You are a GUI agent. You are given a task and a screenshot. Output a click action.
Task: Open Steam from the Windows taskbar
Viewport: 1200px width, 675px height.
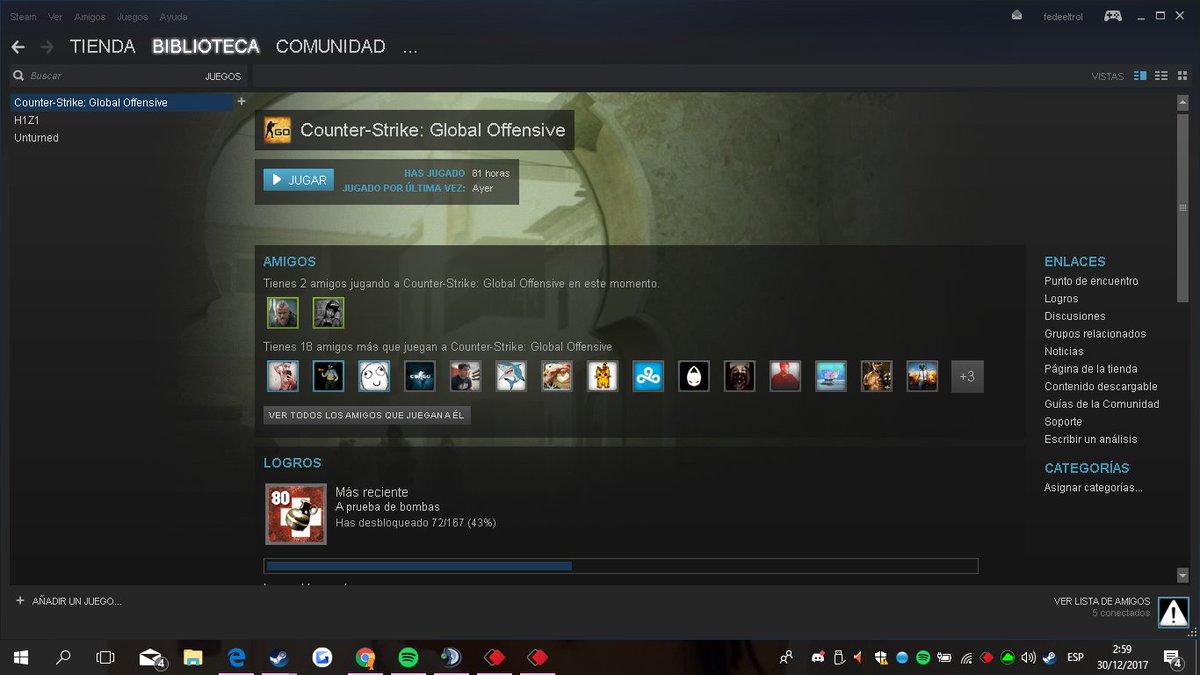point(277,657)
